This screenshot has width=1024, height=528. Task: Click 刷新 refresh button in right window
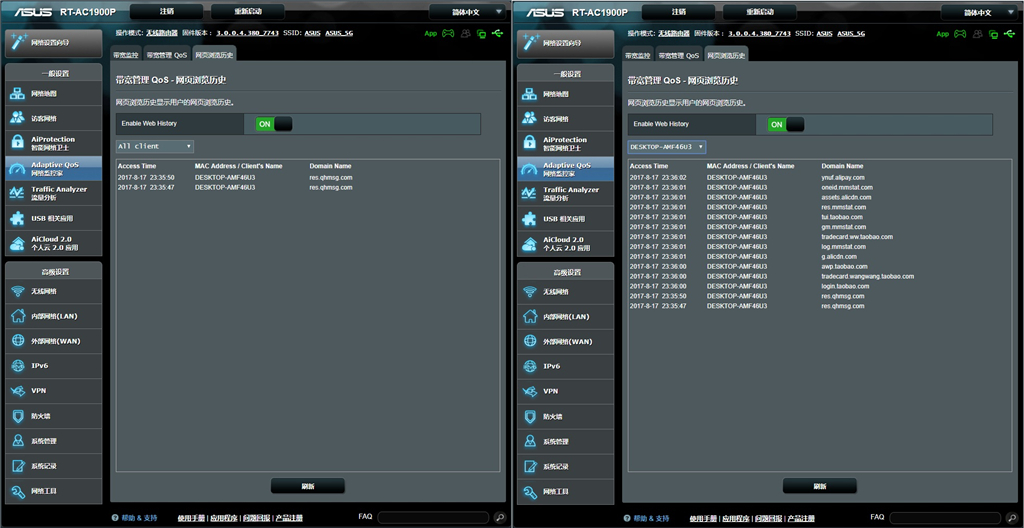[x=820, y=486]
